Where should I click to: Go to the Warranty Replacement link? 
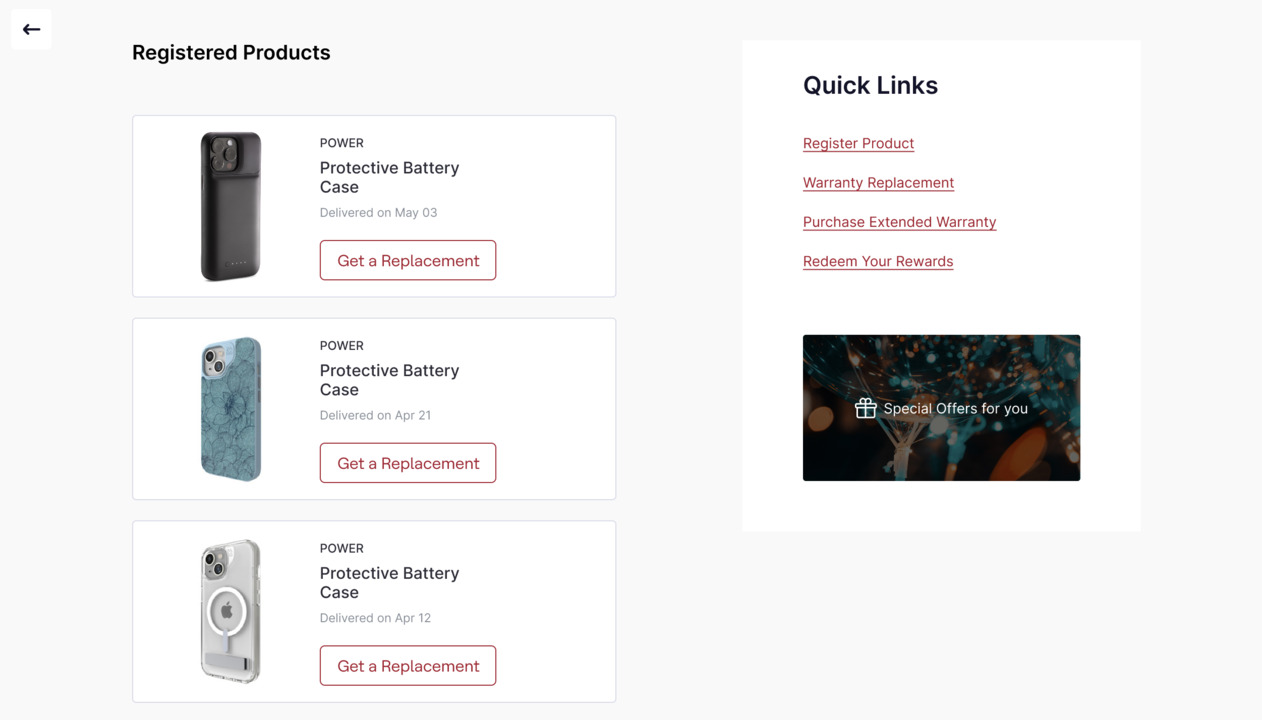pyautogui.click(x=878, y=183)
